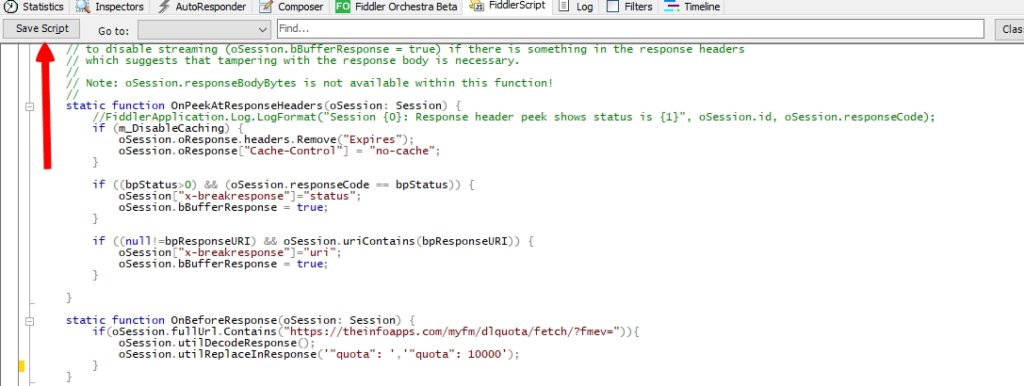Click the Save Script button
This screenshot has height=386, width=1024.
click(42, 29)
